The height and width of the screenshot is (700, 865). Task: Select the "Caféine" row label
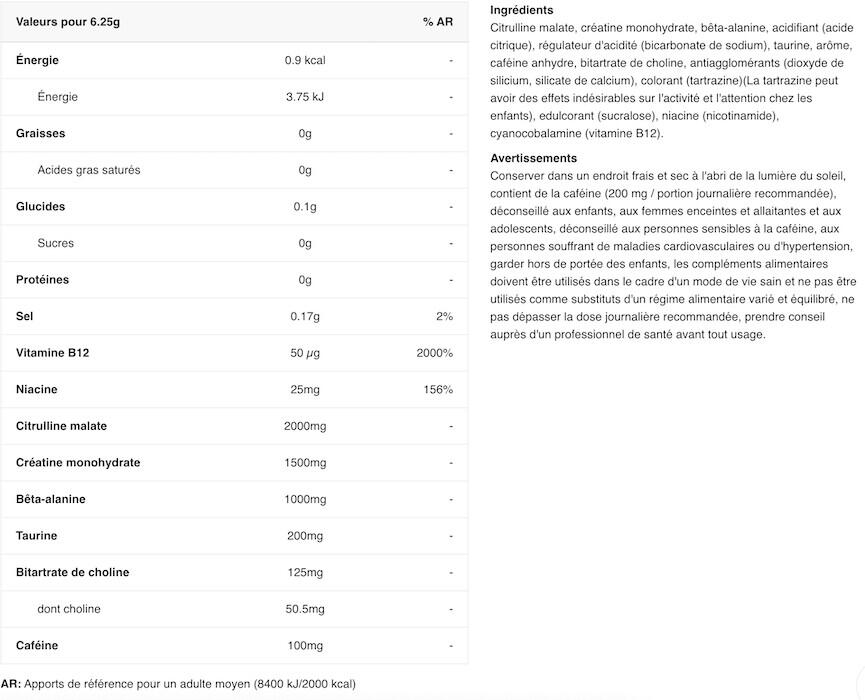37,646
